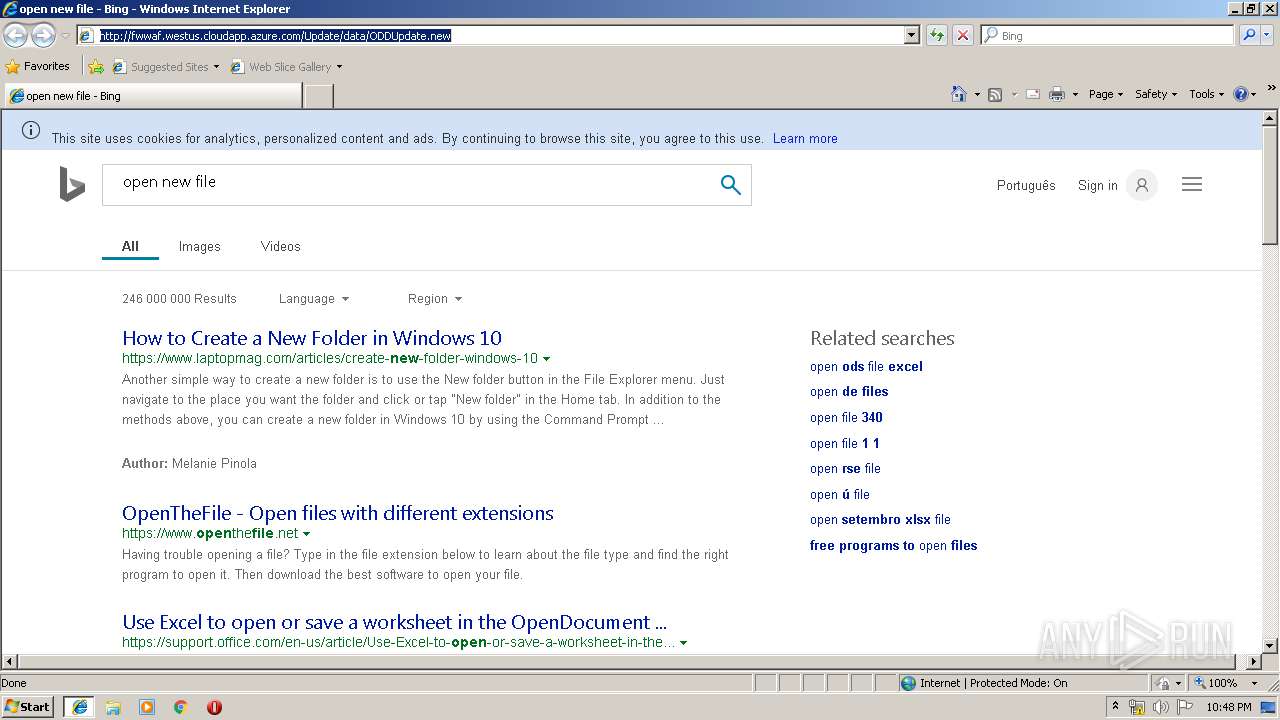Click the Sign in link

[1097, 185]
